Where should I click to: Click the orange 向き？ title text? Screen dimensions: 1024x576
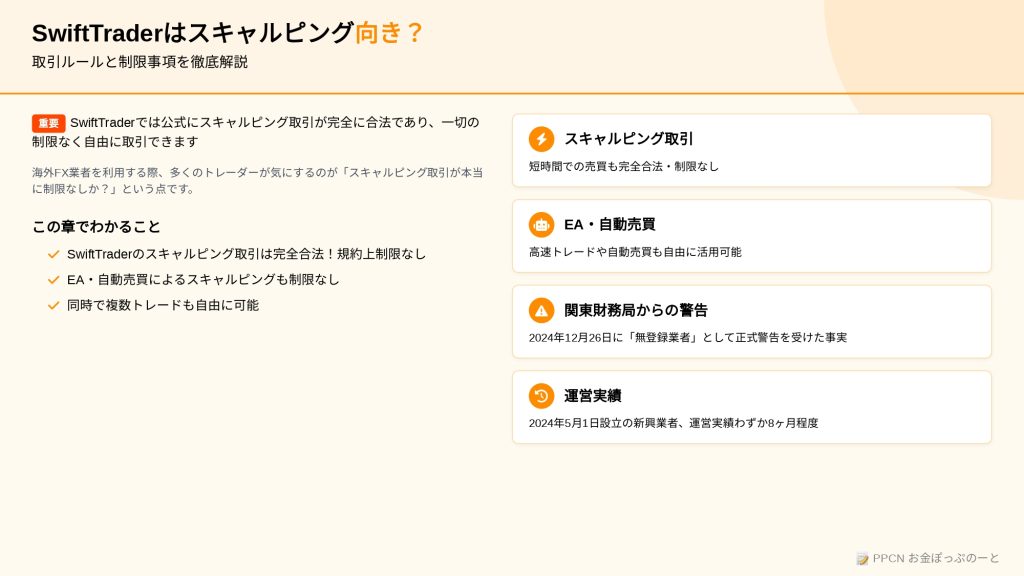pos(389,33)
